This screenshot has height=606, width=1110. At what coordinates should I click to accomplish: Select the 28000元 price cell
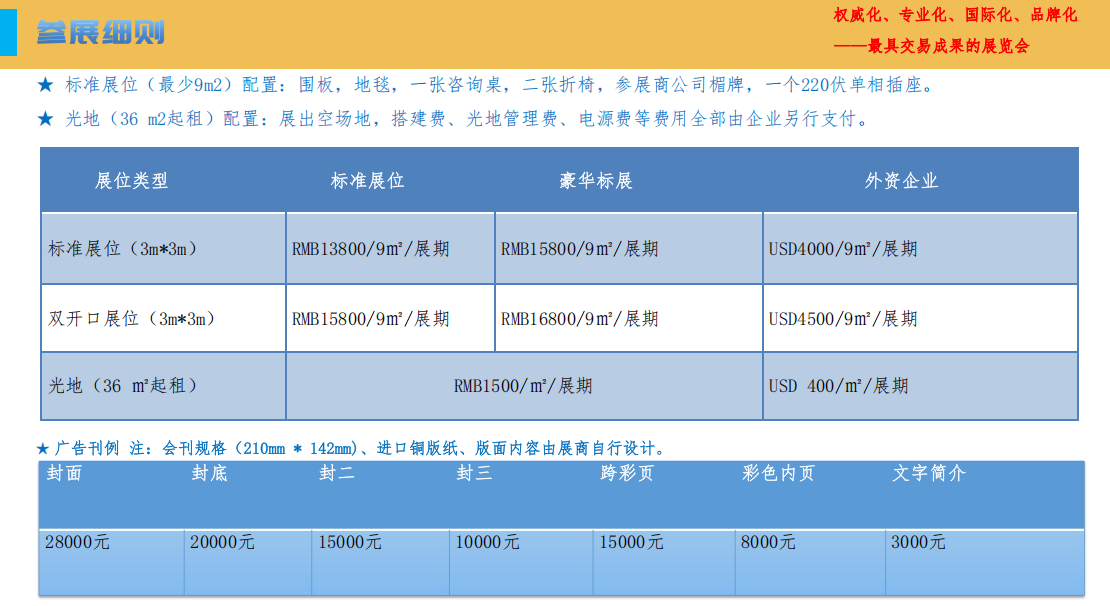(78, 542)
